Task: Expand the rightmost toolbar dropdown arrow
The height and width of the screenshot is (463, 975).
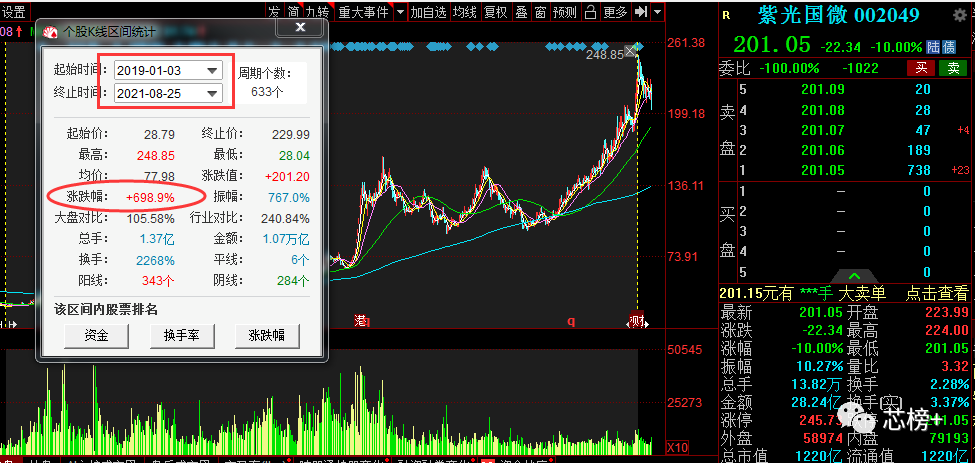Action: tap(657, 11)
